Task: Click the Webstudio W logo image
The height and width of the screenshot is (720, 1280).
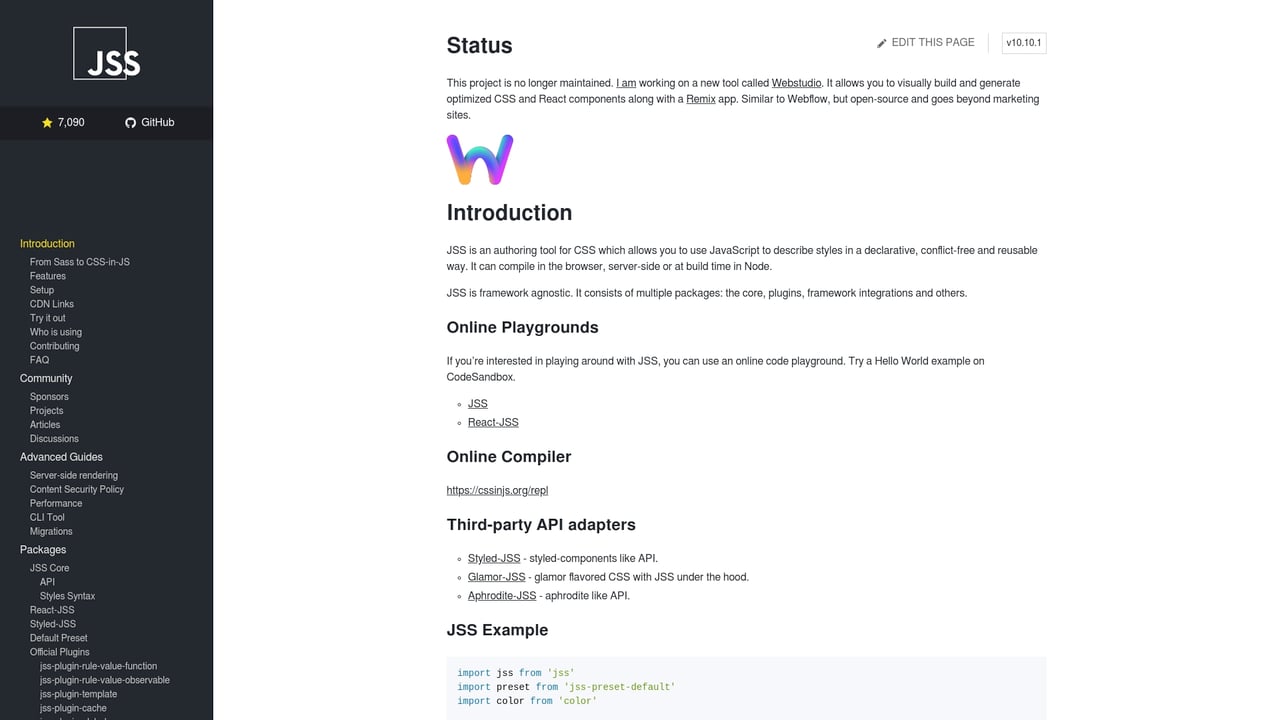Action: click(x=479, y=159)
